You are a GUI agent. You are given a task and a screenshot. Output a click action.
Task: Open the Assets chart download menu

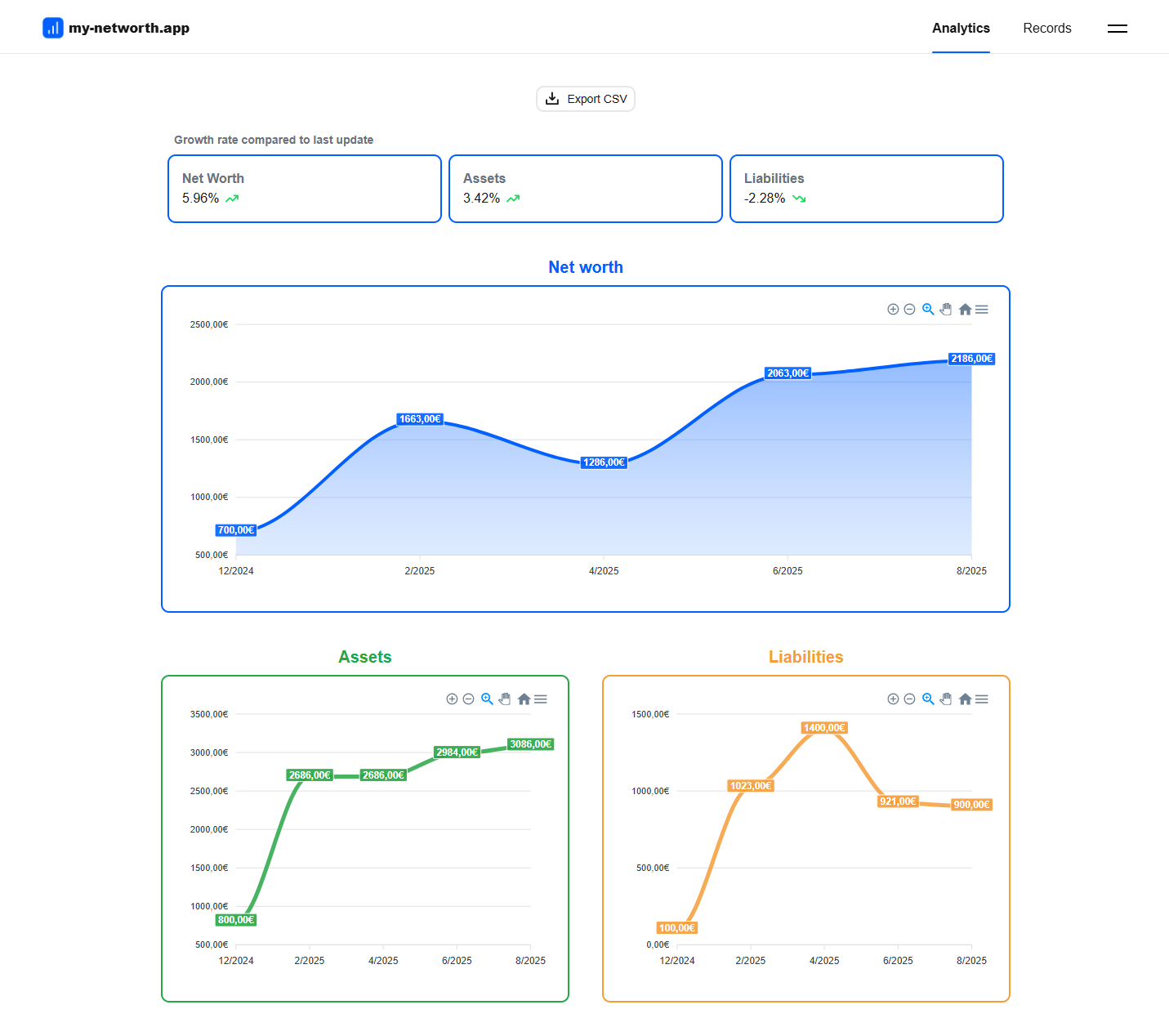[x=541, y=699]
